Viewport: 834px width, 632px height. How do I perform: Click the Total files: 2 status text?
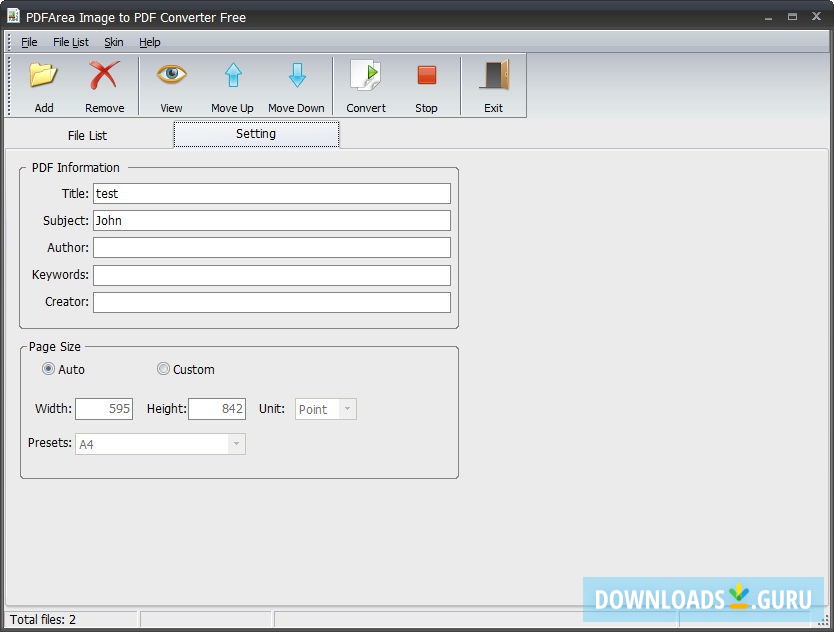tap(43, 620)
